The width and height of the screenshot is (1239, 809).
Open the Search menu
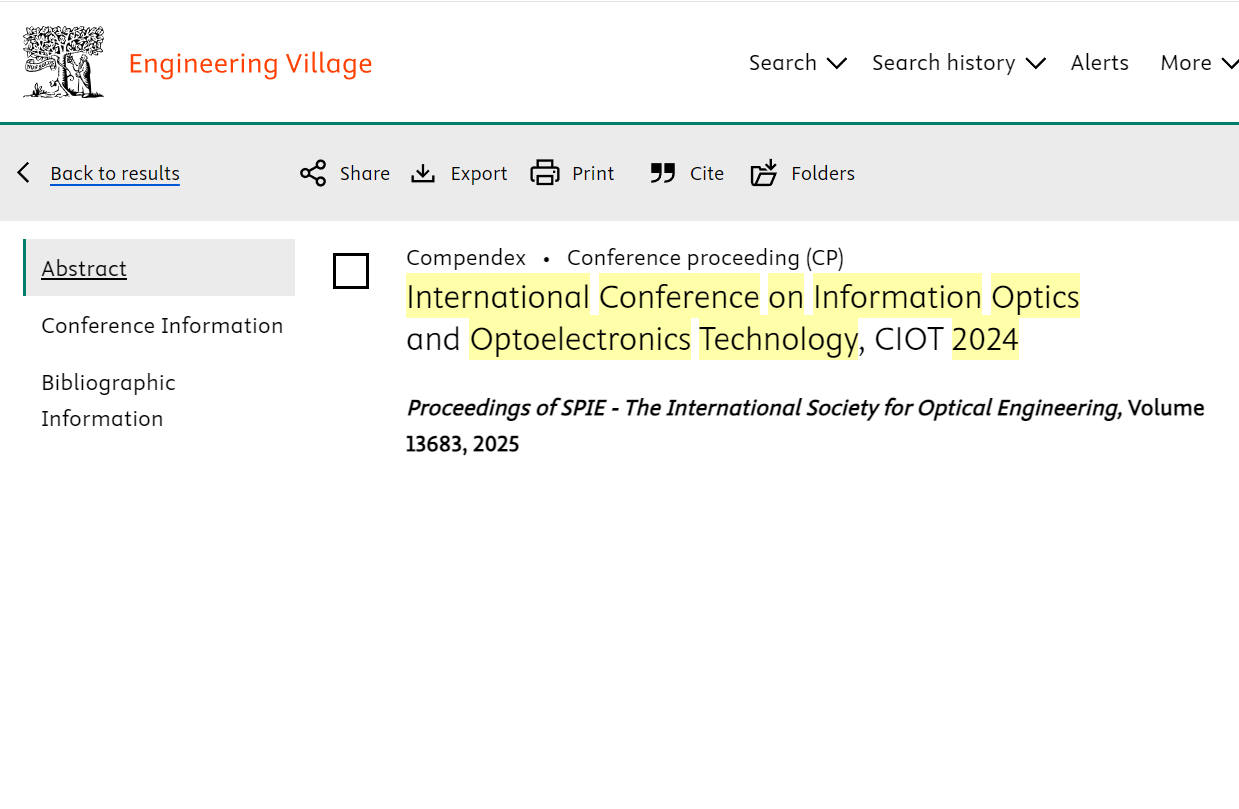(783, 62)
